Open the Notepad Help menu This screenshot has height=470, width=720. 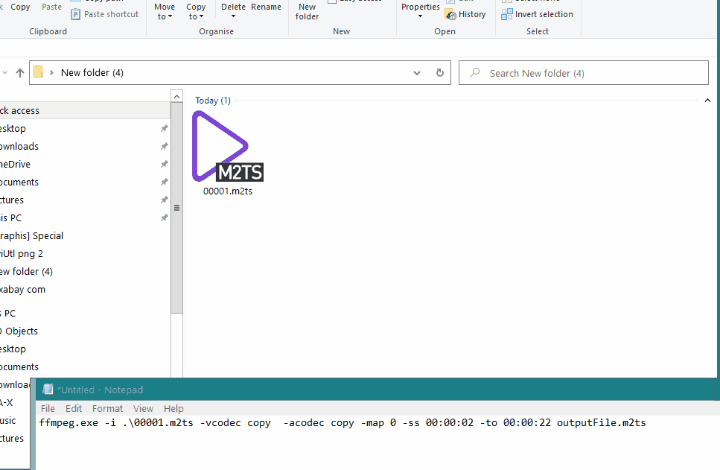(174, 408)
